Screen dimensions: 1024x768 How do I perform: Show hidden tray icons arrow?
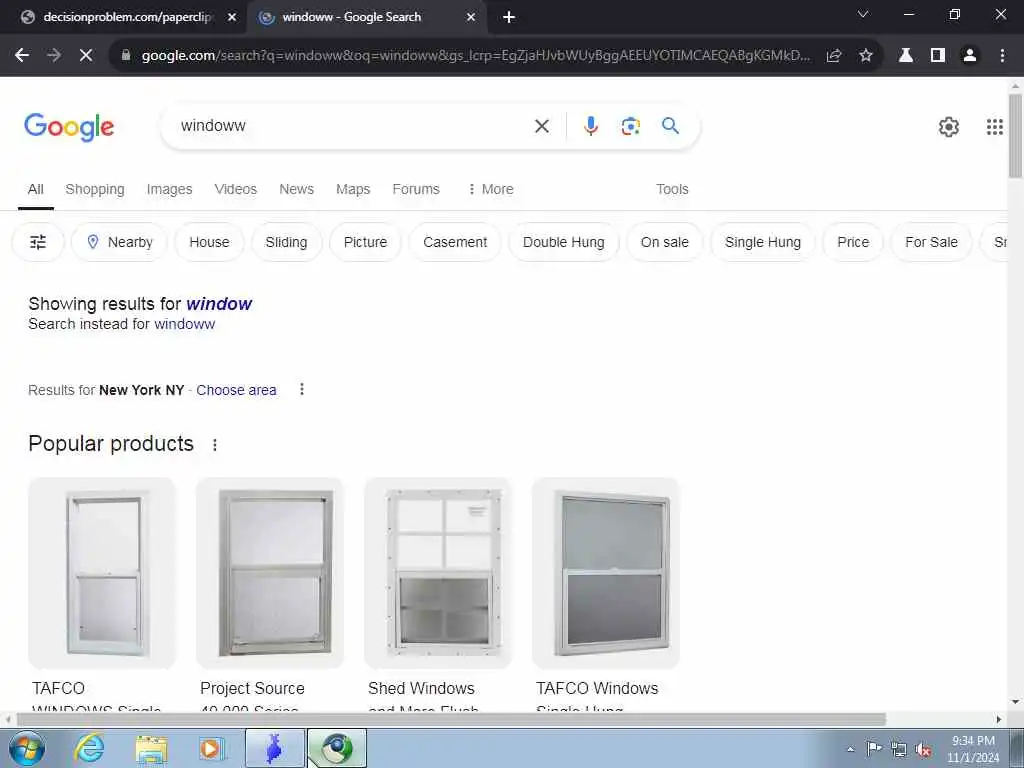(850, 749)
